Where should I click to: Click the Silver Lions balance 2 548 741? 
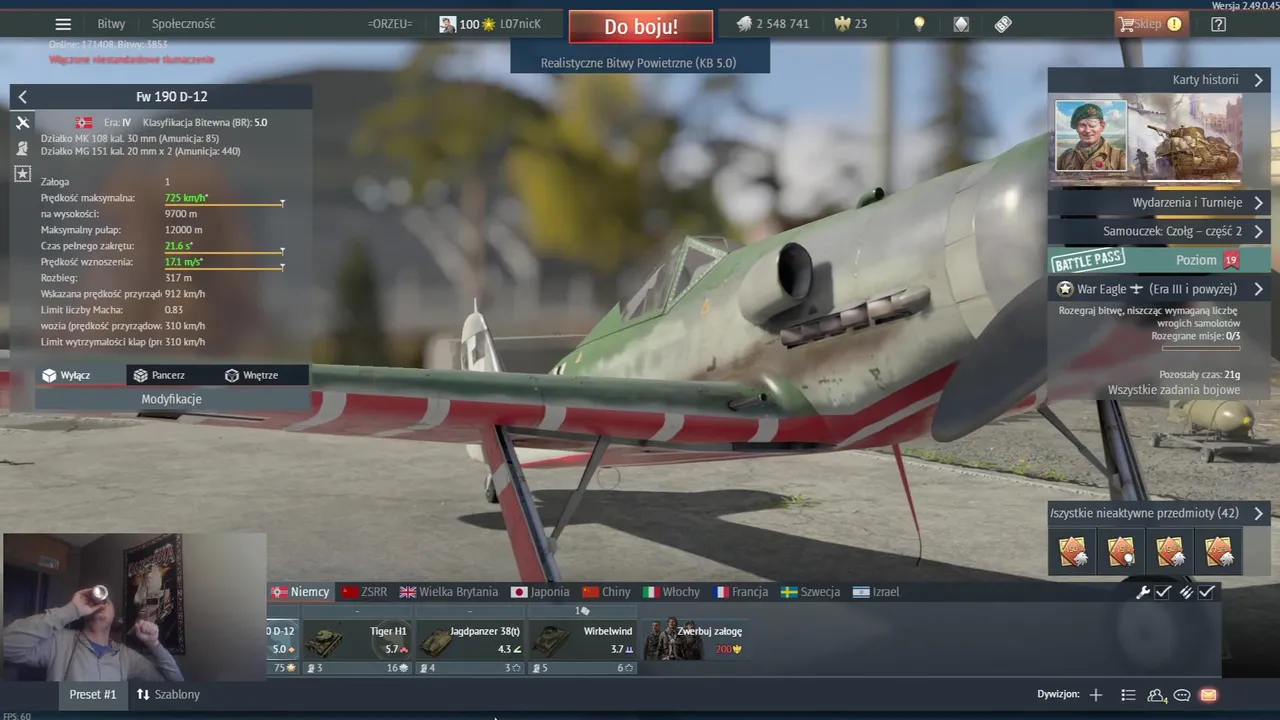pos(773,24)
